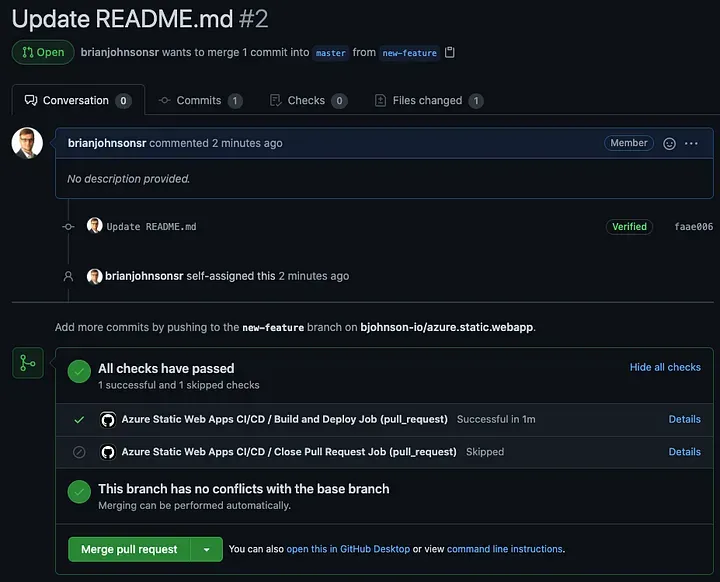The image size is (720, 582).
Task: Click the Merge pull request button
Action: click(129, 549)
